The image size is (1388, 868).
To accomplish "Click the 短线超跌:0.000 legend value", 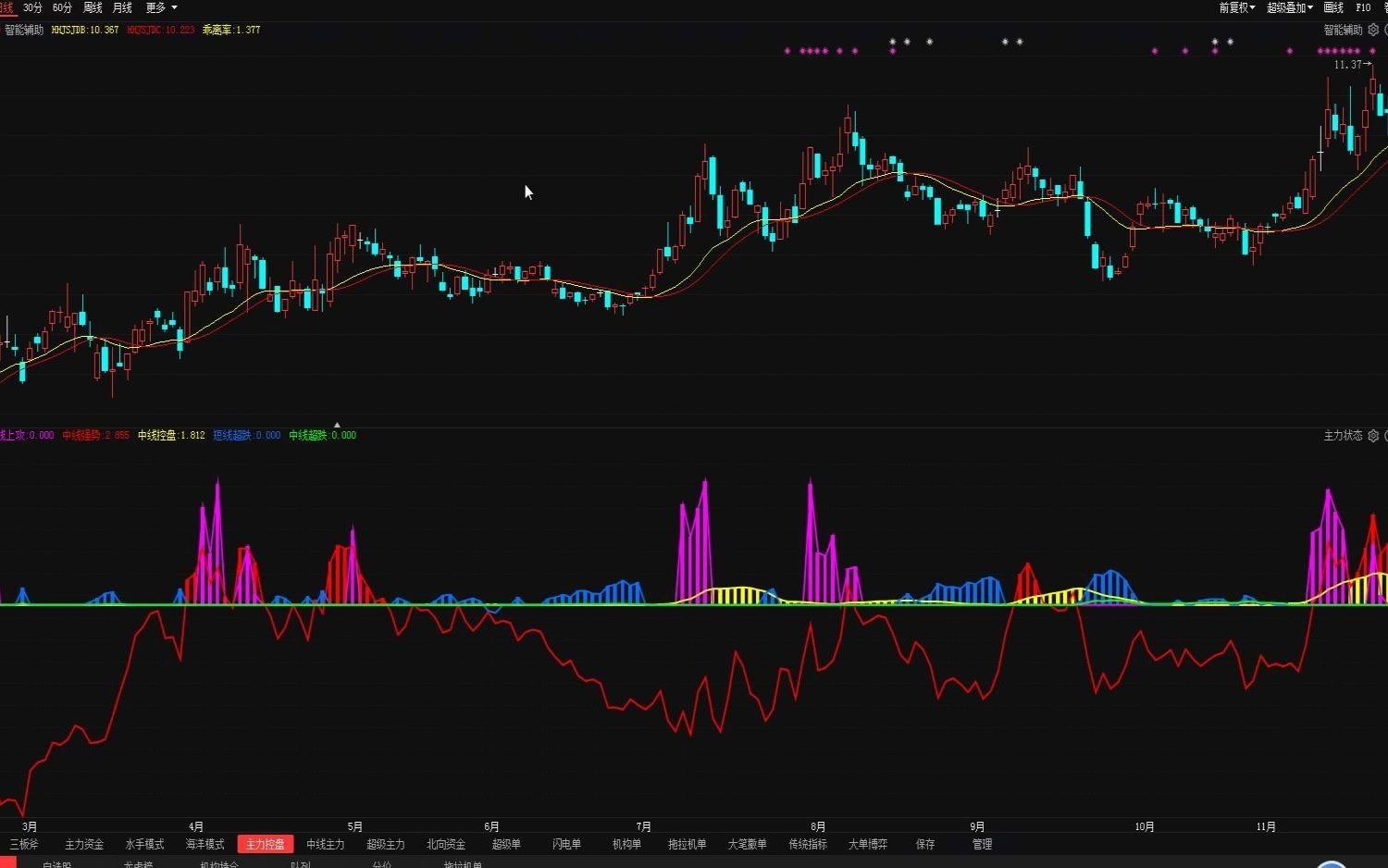I will [247, 435].
